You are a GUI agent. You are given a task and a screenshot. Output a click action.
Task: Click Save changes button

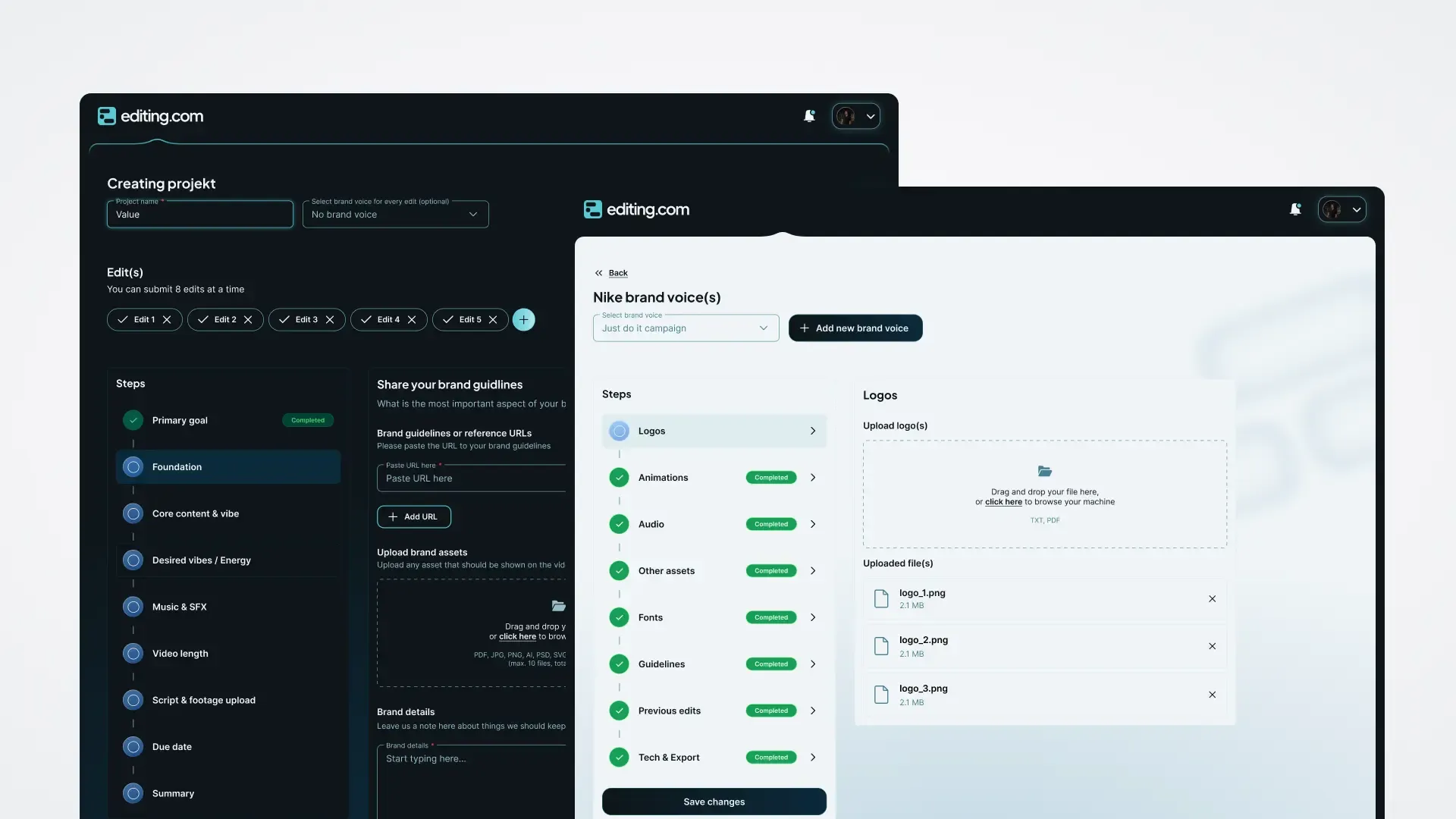click(714, 802)
